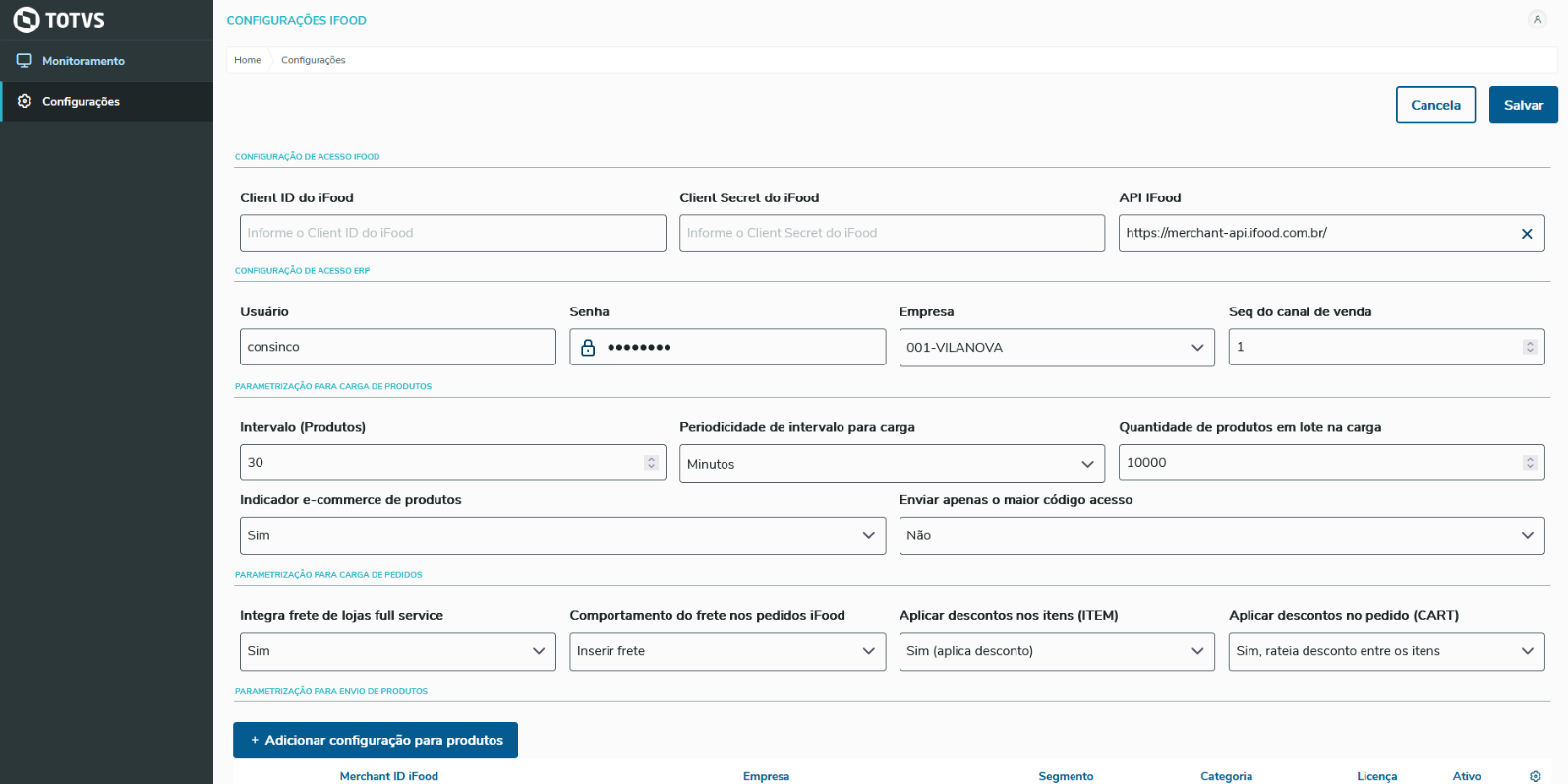Click Home breadcrumb link
Screen dimensions: 1568x784
pos(248,60)
